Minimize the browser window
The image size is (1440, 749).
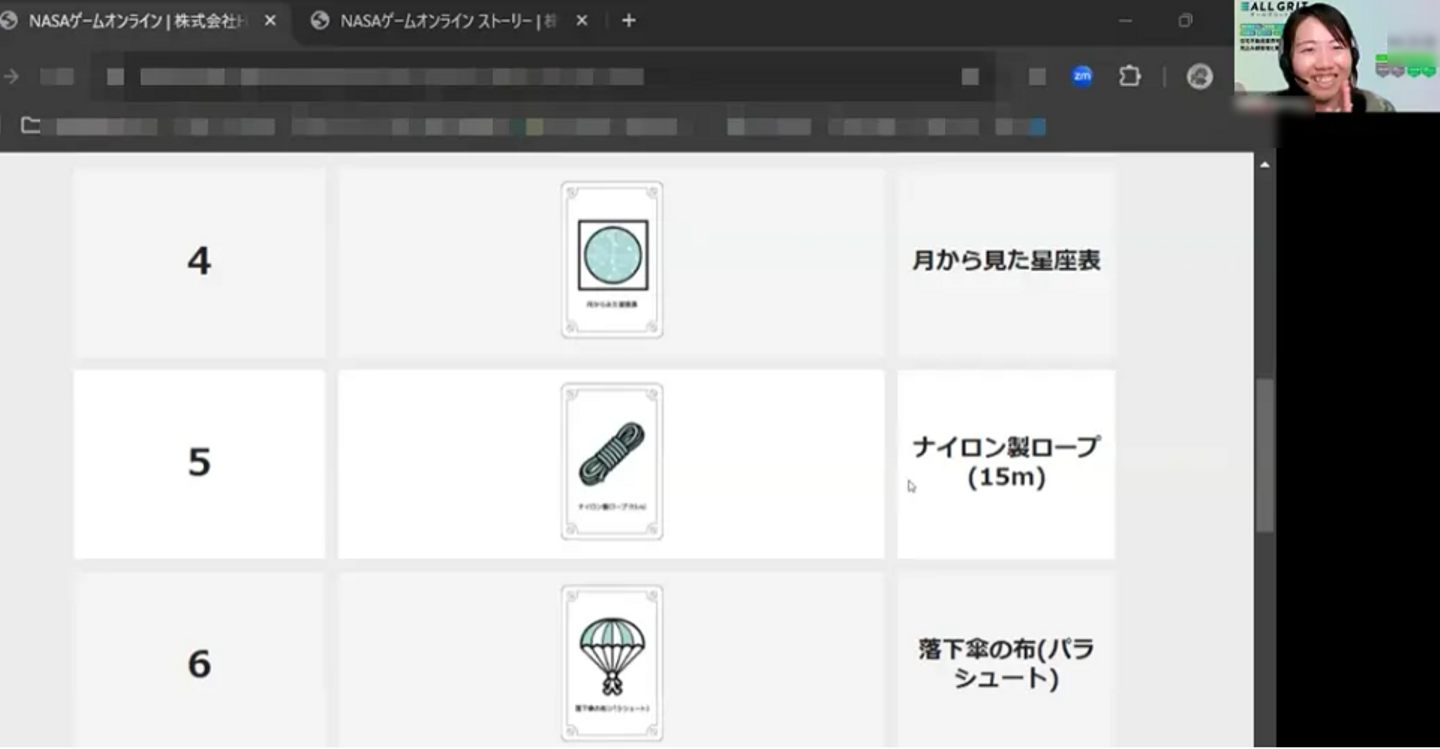click(x=1125, y=21)
